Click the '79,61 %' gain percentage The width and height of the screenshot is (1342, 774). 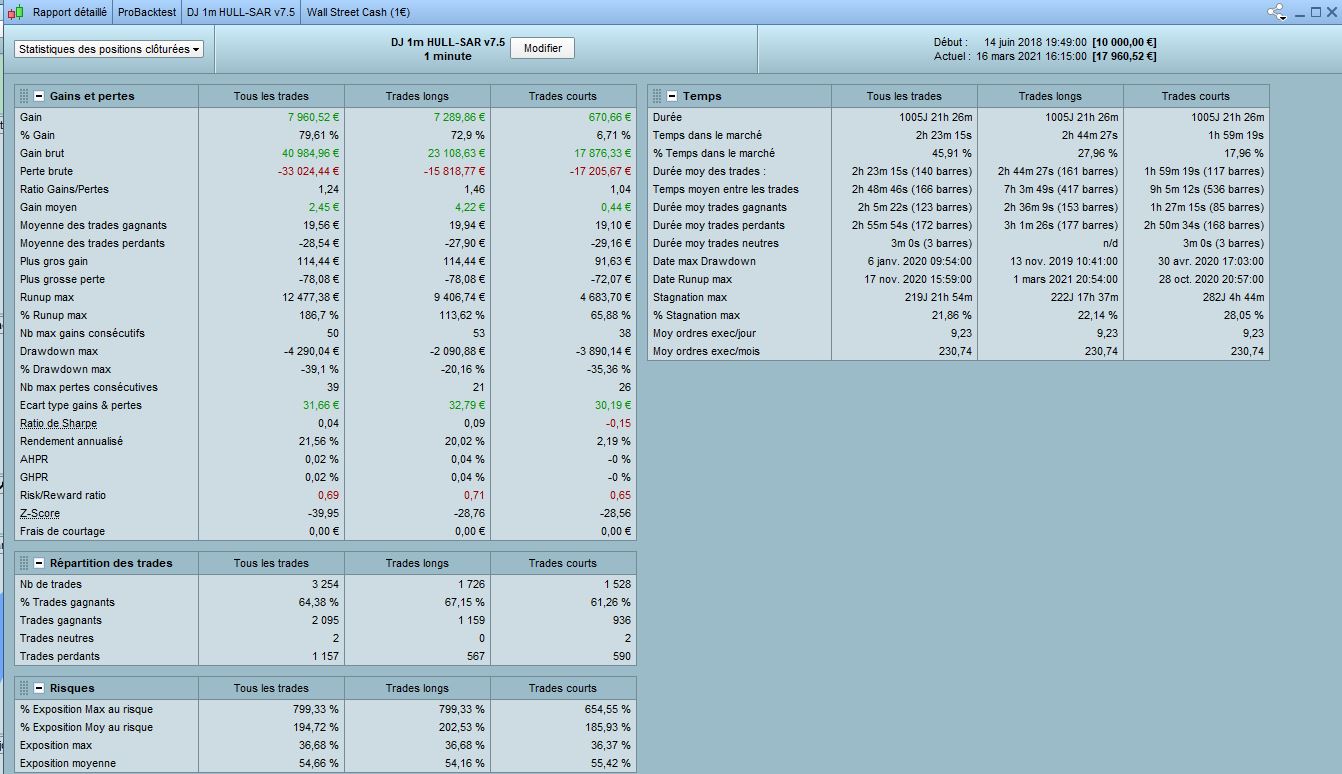click(318, 135)
